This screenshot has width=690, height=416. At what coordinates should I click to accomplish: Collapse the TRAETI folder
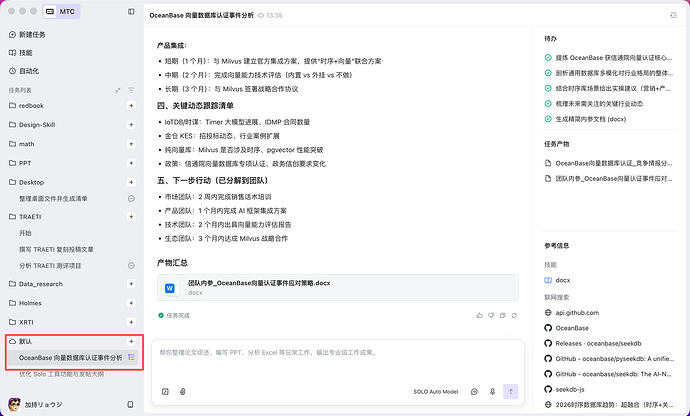[25, 217]
